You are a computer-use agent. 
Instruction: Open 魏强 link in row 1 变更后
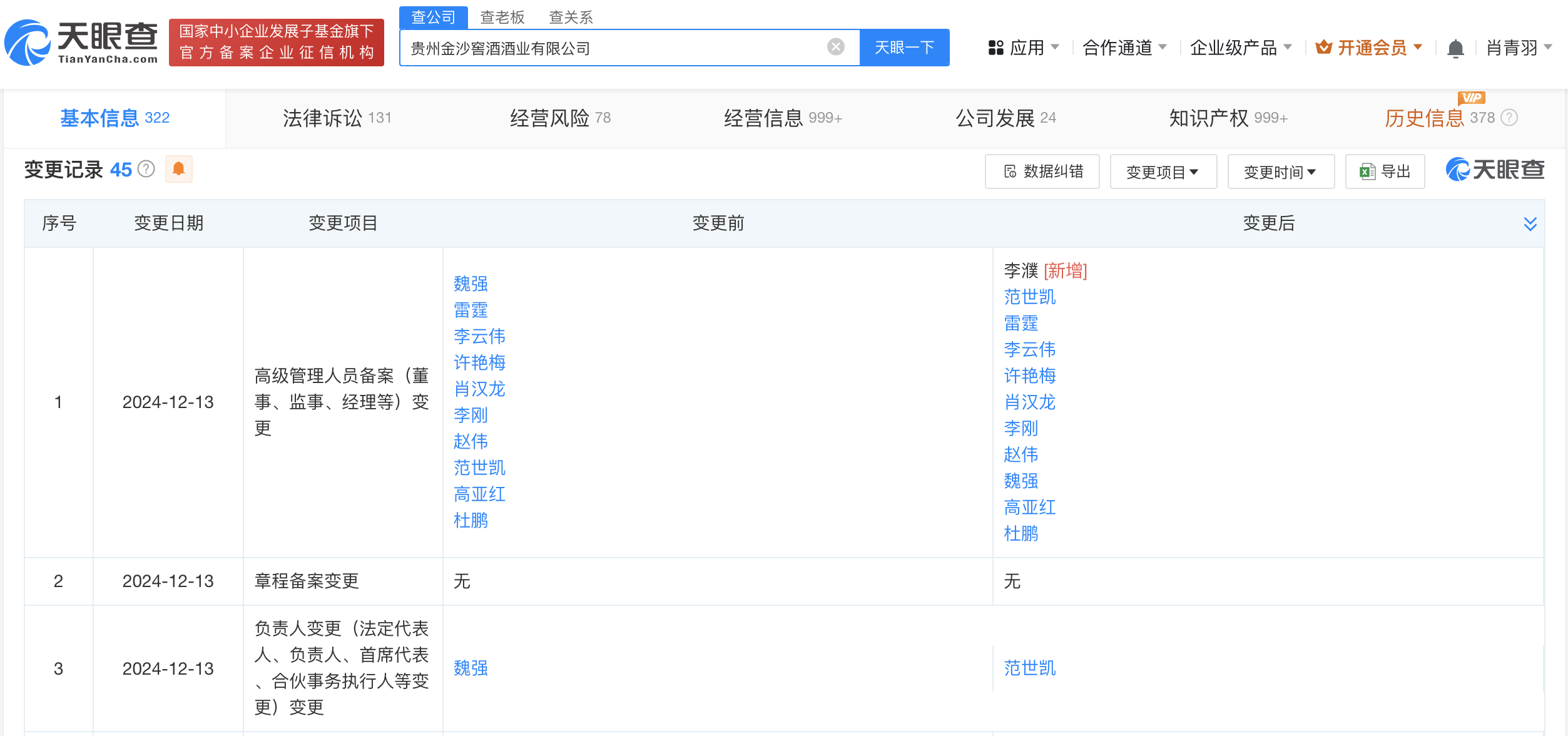tap(1021, 481)
